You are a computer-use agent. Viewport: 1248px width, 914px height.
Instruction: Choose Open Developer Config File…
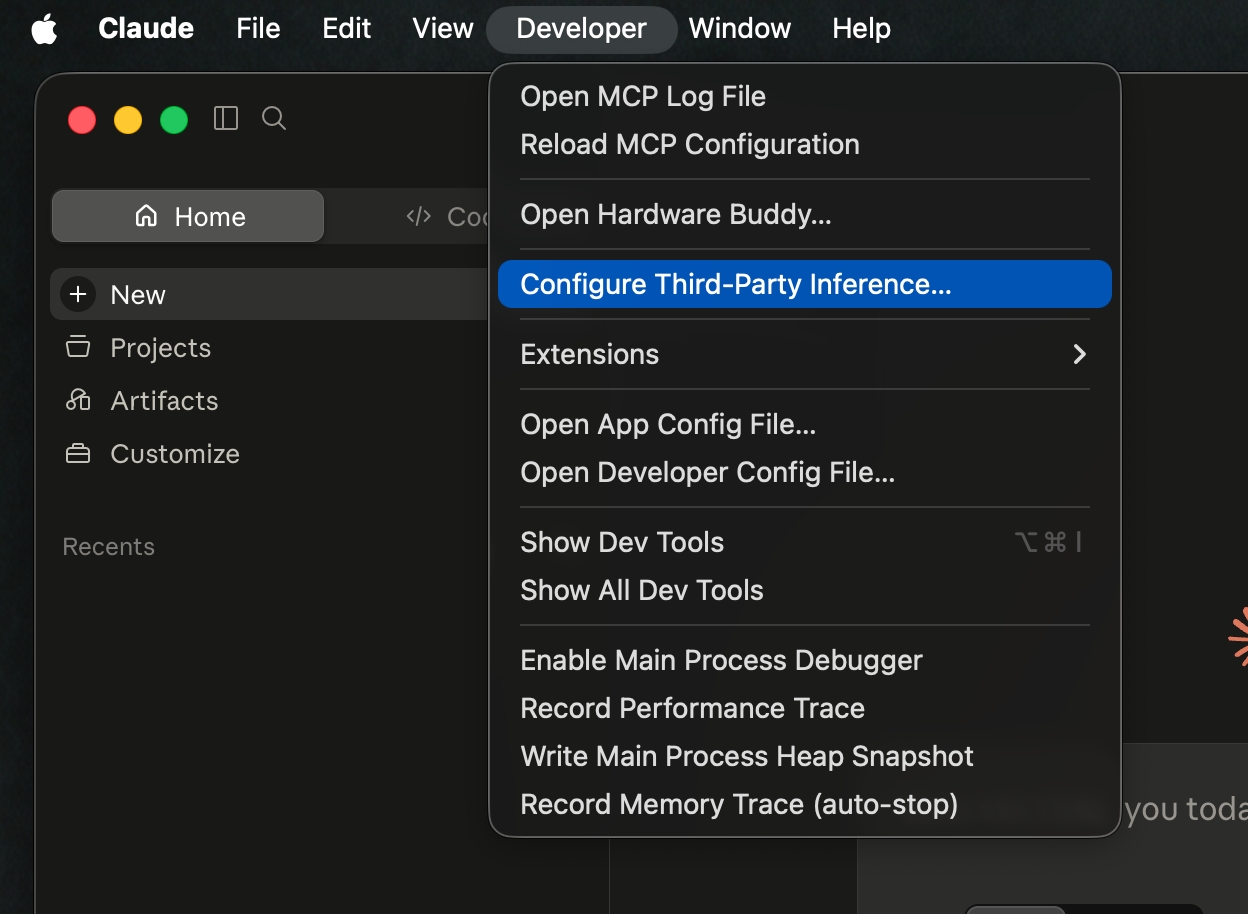pyautogui.click(x=805, y=472)
